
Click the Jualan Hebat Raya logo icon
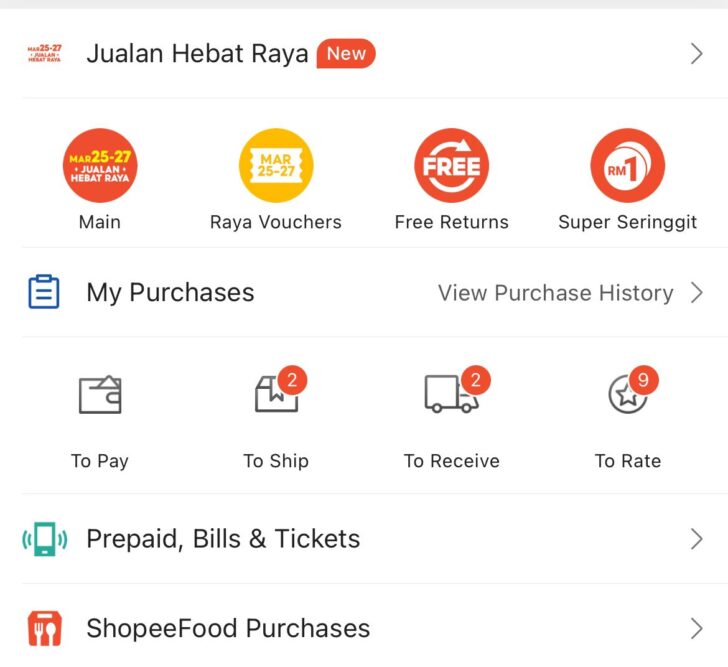(x=45, y=54)
